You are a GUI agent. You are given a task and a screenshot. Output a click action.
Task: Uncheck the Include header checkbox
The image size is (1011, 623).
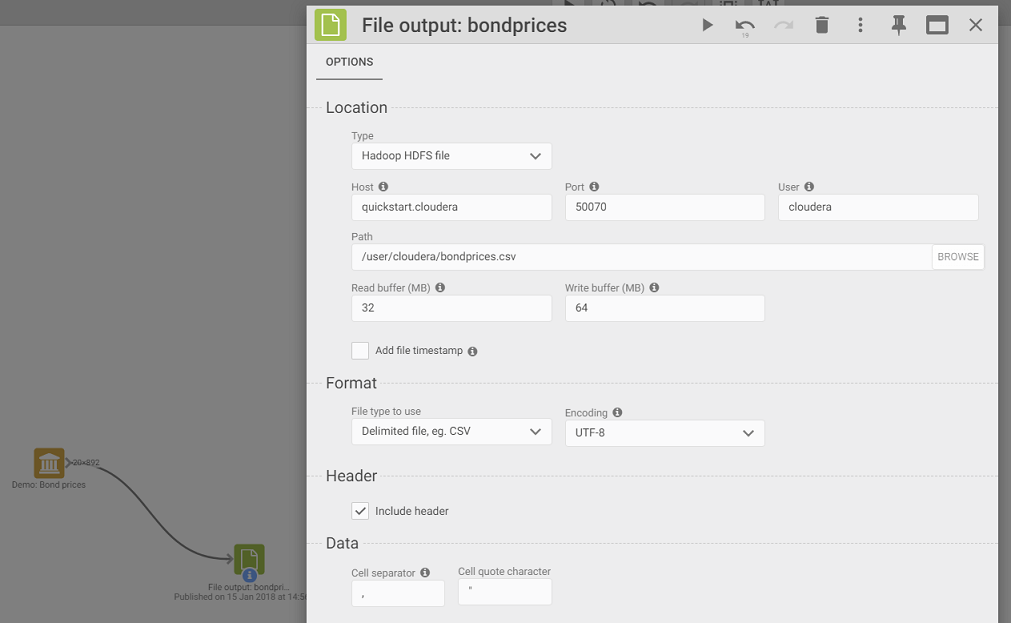[x=360, y=511]
